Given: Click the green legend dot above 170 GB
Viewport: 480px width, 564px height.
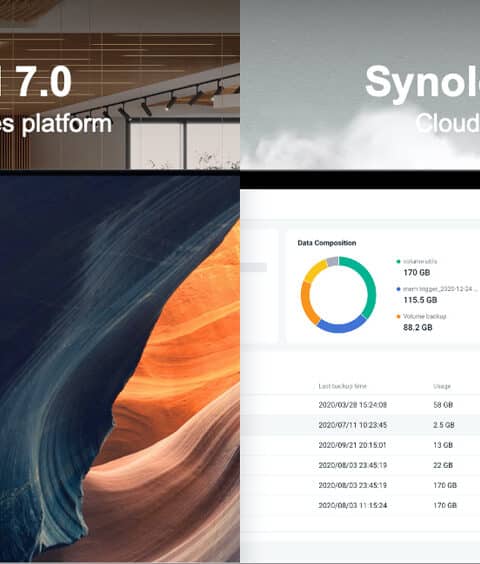Looking at the screenshot, I should pyautogui.click(x=398, y=261).
